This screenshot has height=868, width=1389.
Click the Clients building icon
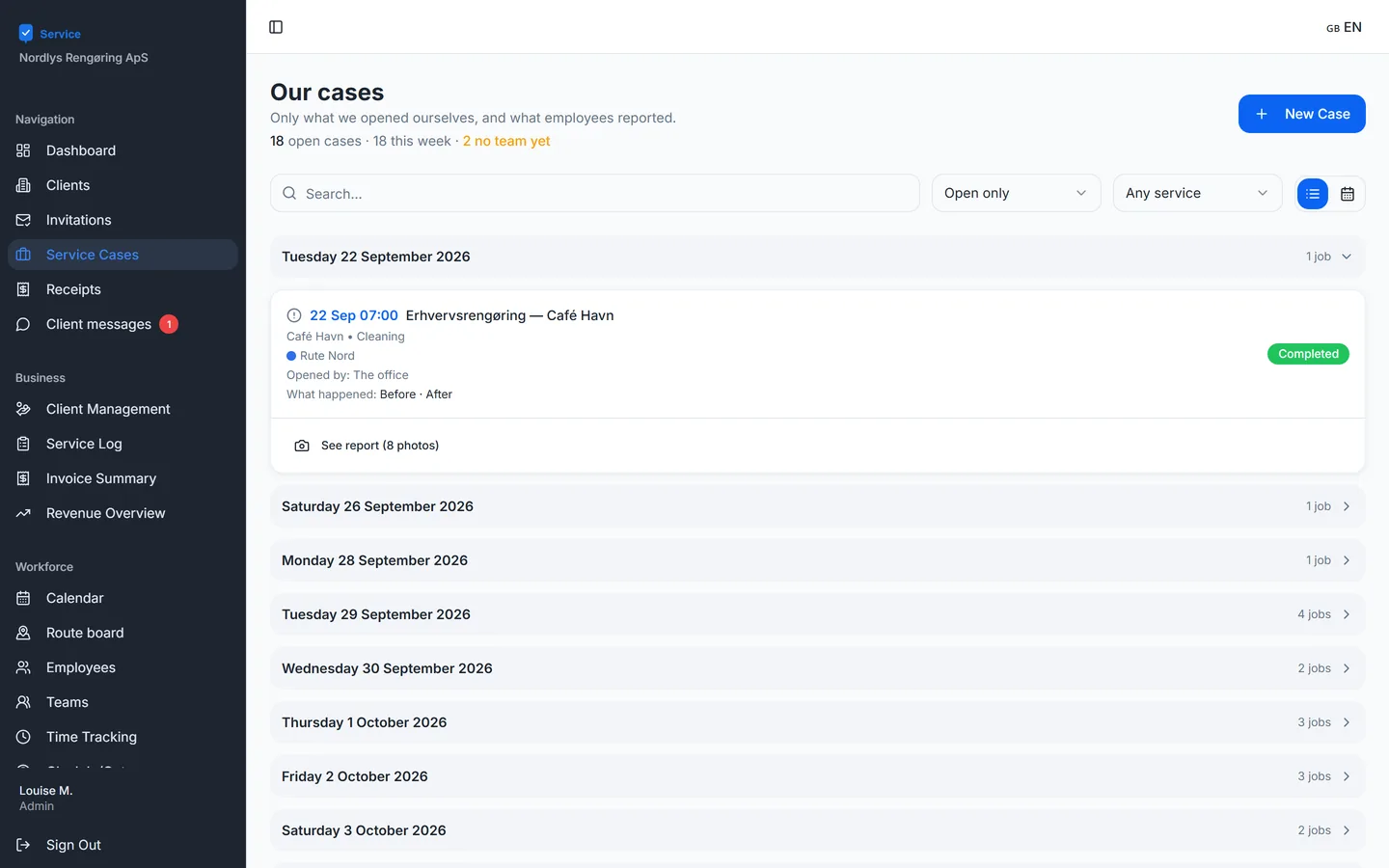(23, 185)
